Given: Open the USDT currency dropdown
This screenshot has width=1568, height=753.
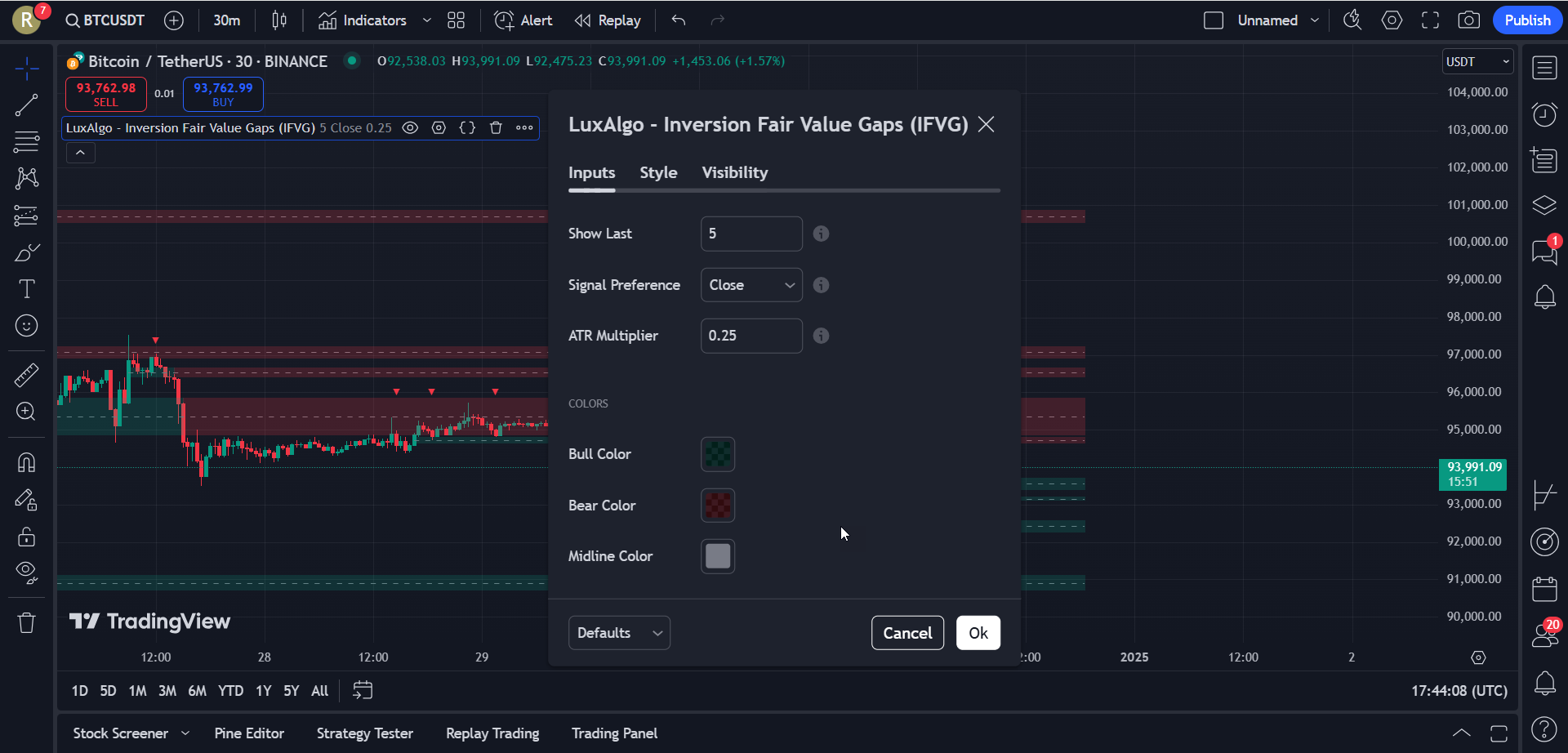Looking at the screenshot, I should [1477, 62].
